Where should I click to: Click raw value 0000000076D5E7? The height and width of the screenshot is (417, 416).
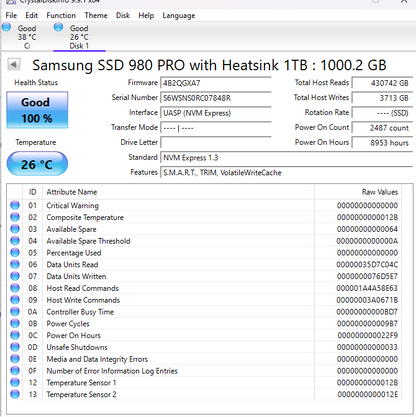(x=367, y=276)
